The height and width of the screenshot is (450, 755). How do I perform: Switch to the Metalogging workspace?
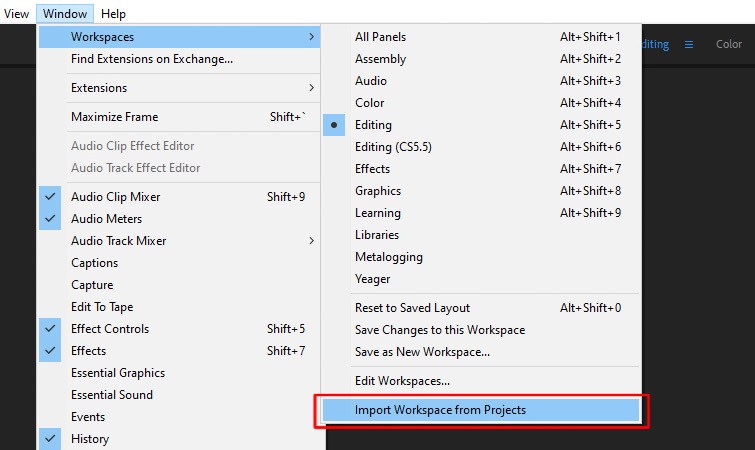point(482,257)
